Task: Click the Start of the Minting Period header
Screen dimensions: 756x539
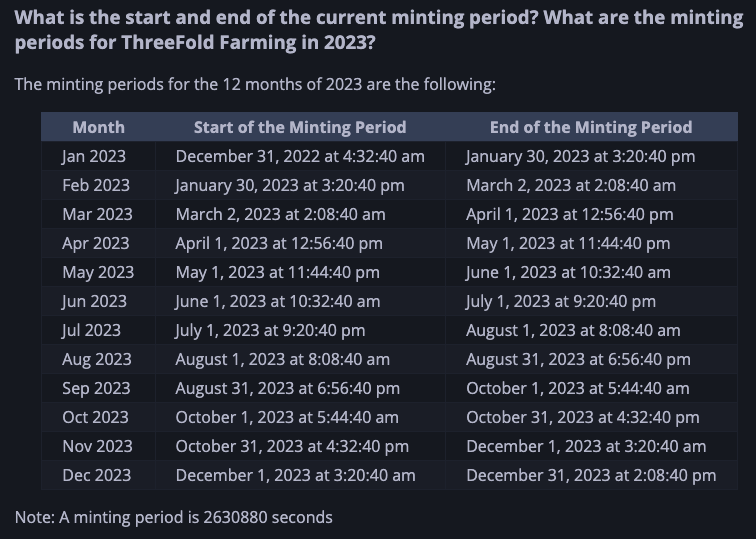Action: 300,127
